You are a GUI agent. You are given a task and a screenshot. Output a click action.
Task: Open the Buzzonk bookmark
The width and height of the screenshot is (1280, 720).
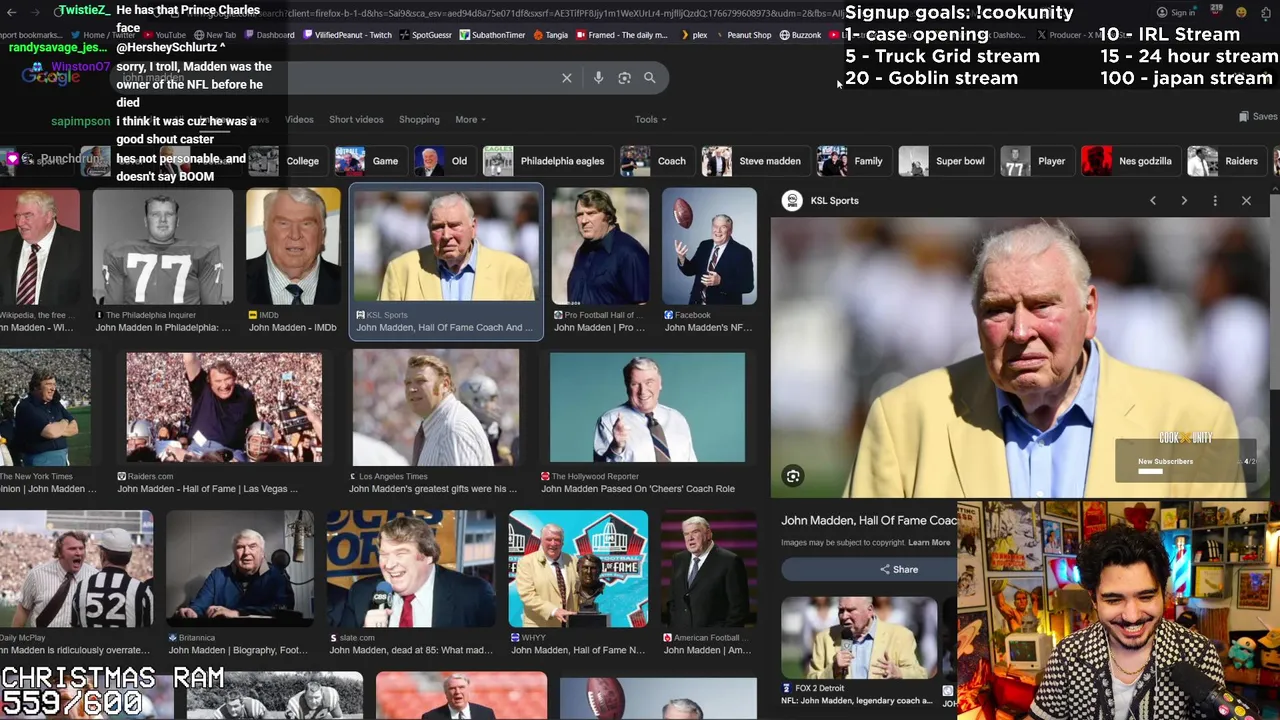[x=800, y=35]
